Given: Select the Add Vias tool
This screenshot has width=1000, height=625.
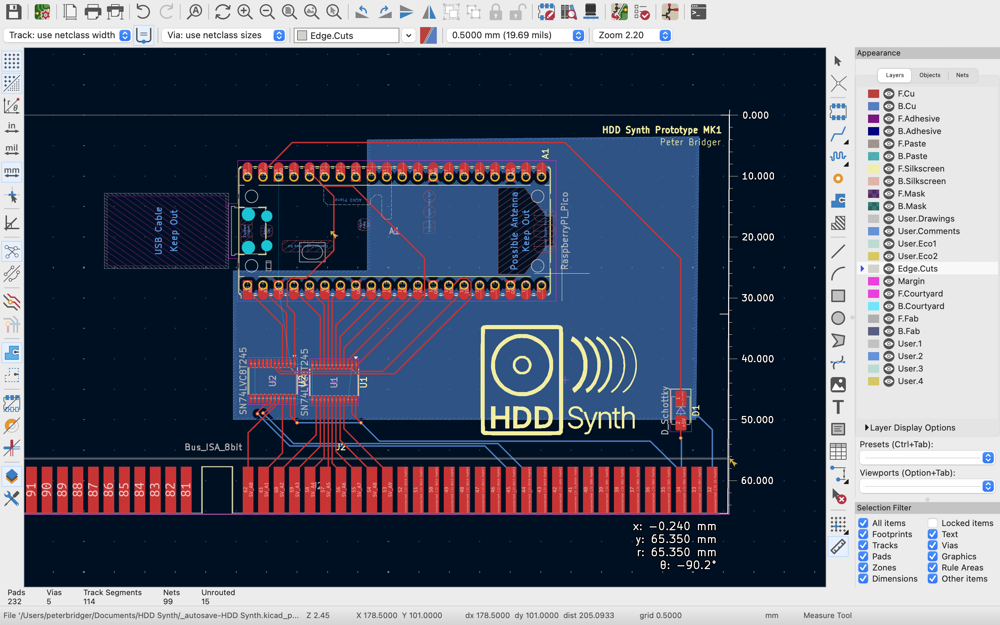Looking at the screenshot, I should coord(838,178).
